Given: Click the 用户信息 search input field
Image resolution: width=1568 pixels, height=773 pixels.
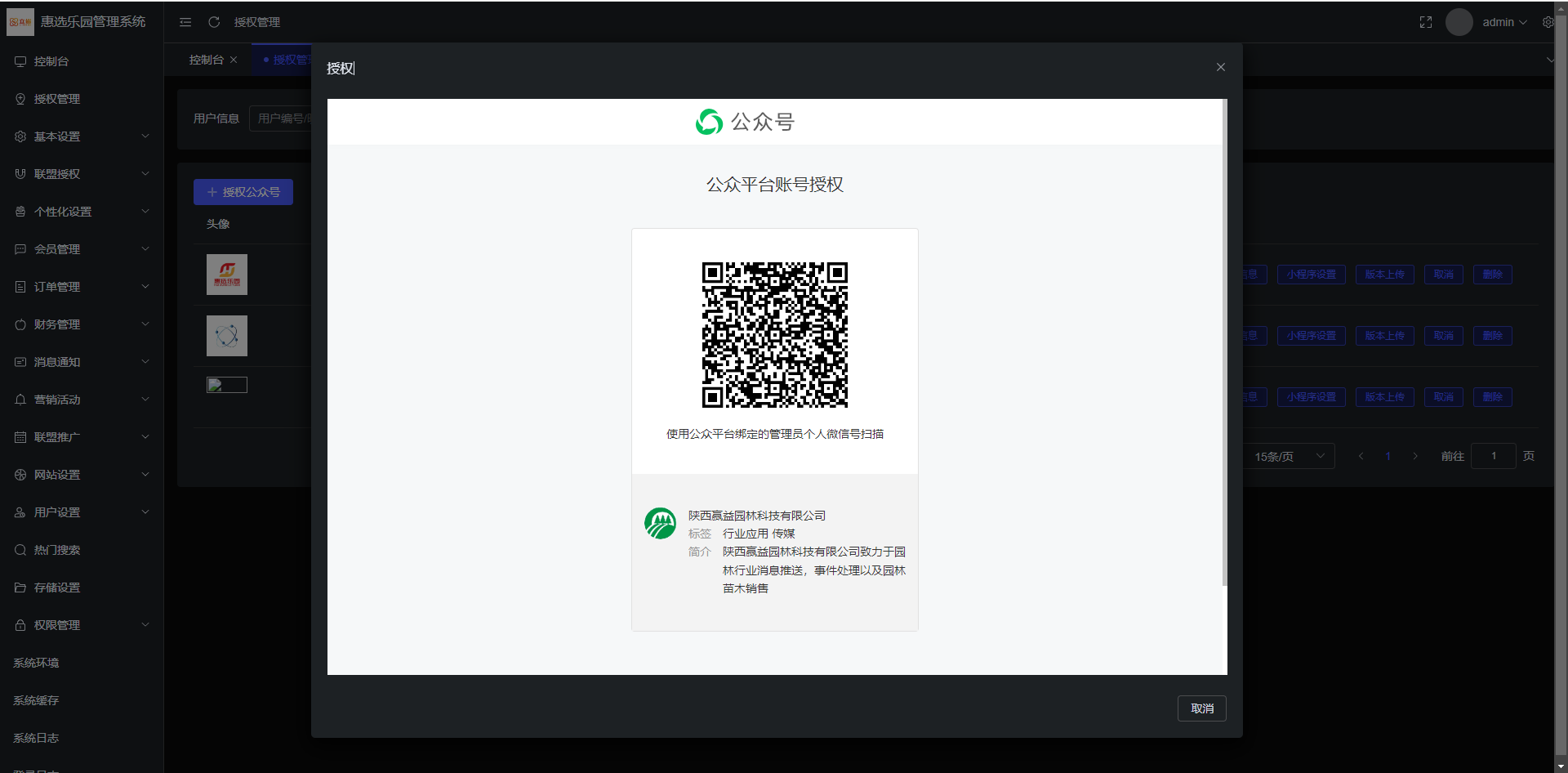Looking at the screenshot, I should tap(280, 118).
